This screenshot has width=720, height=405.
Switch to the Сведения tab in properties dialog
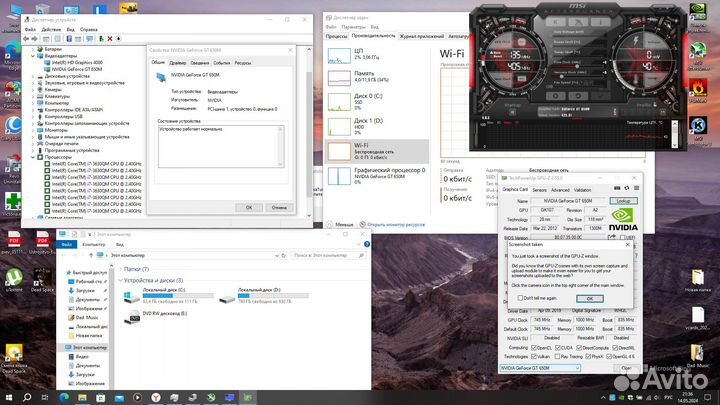200,63
